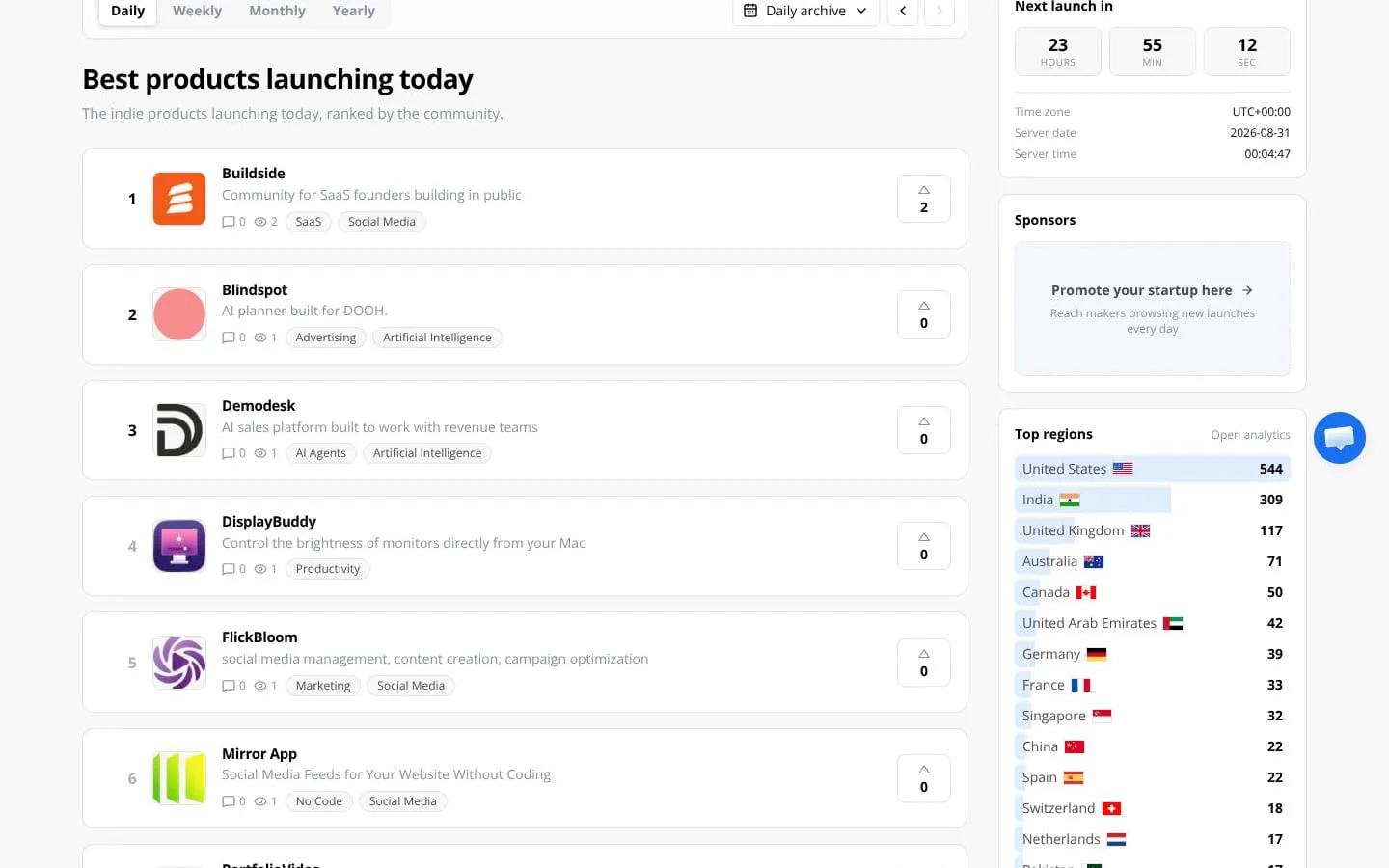This screenshot has height=868, width=1389.
Task: Click the DisplayBuddy product title
Action: (269, 522)
